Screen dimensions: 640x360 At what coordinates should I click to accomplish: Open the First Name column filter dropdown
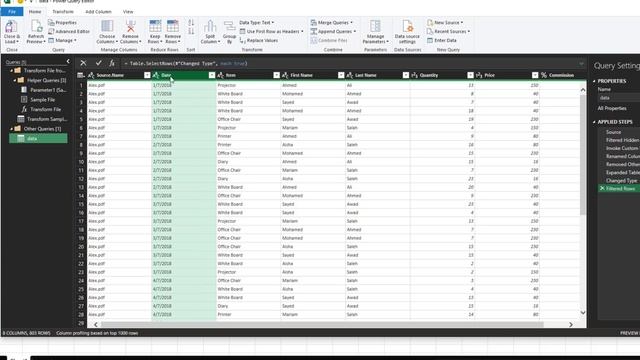[x=341, y=75]
